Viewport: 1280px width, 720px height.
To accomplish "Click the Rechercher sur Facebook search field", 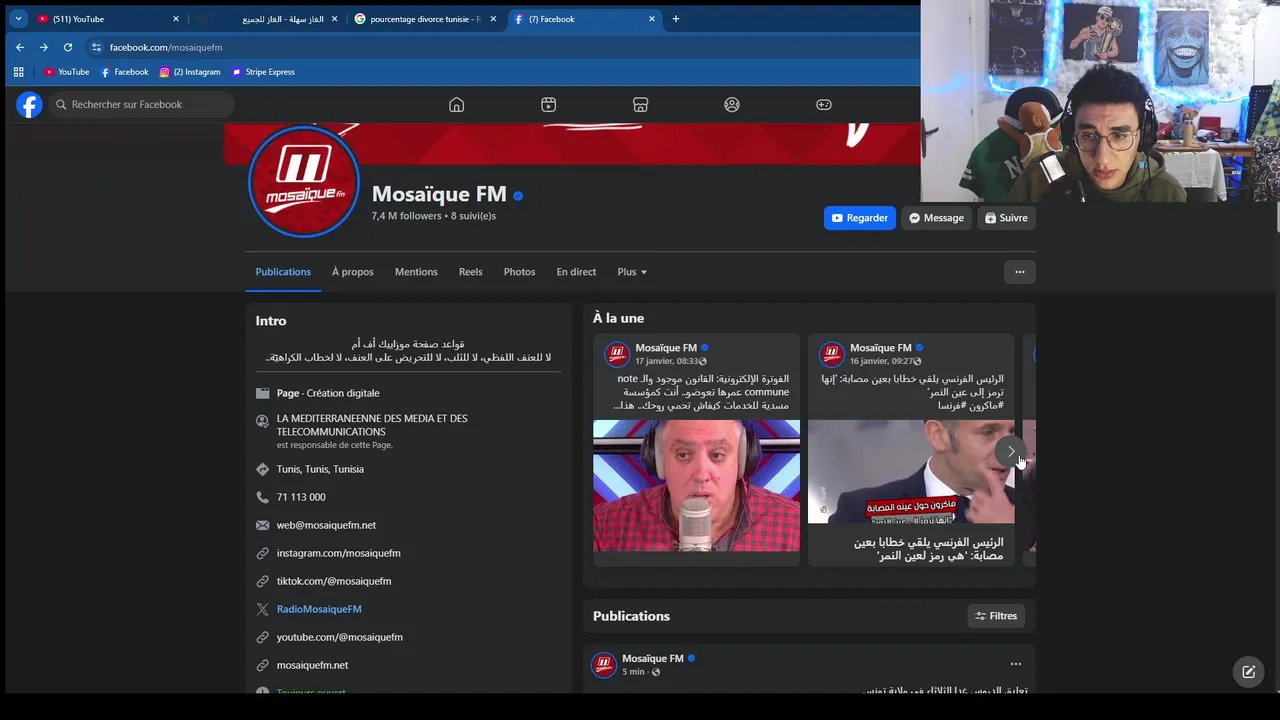I will click(x=141, y=105).
